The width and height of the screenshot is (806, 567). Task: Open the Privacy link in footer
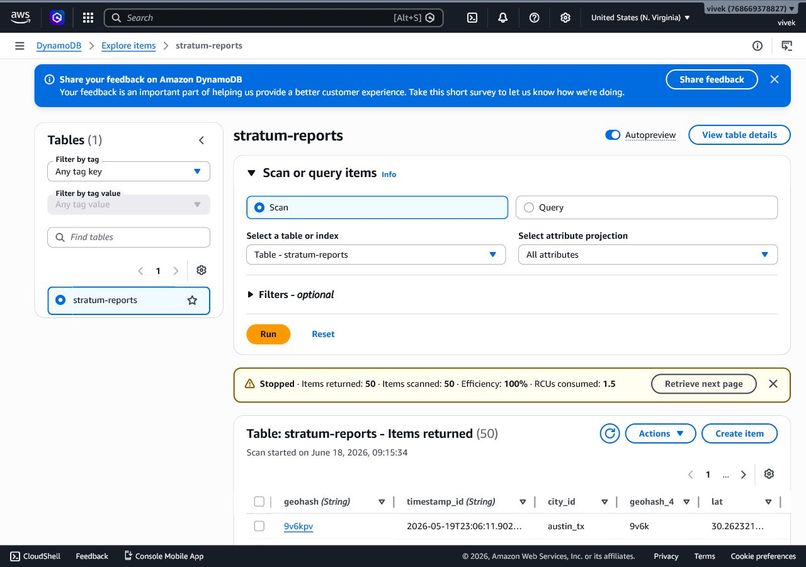point(666,556)
